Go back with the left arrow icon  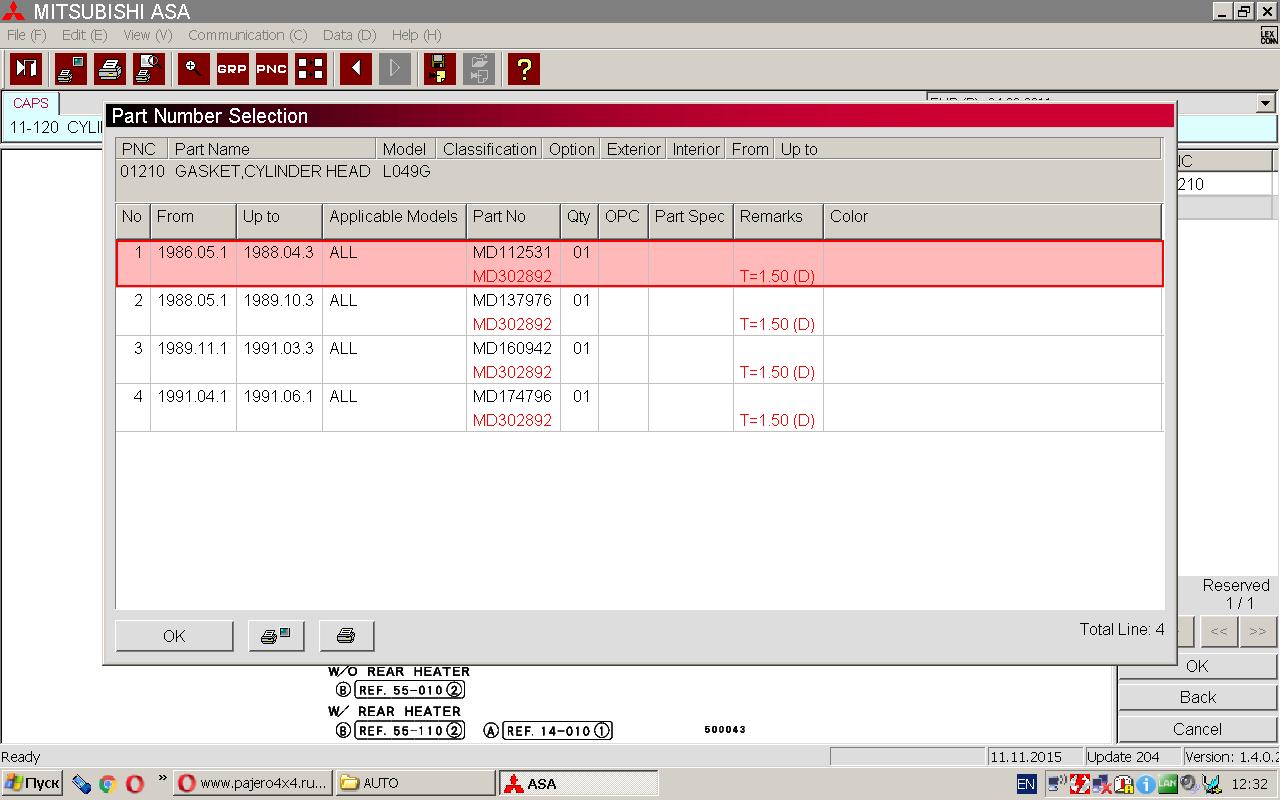point(355,69)
